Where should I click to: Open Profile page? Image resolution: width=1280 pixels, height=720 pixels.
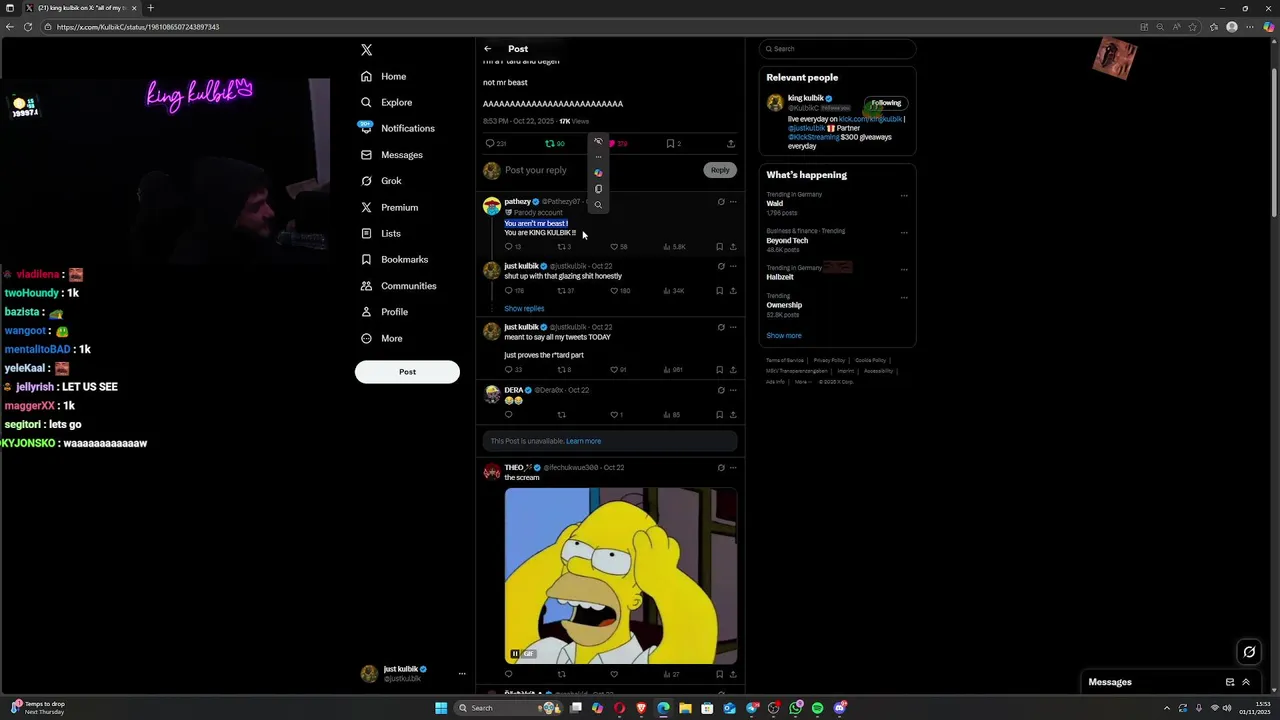pyautogui.click(x=384, y=312)
